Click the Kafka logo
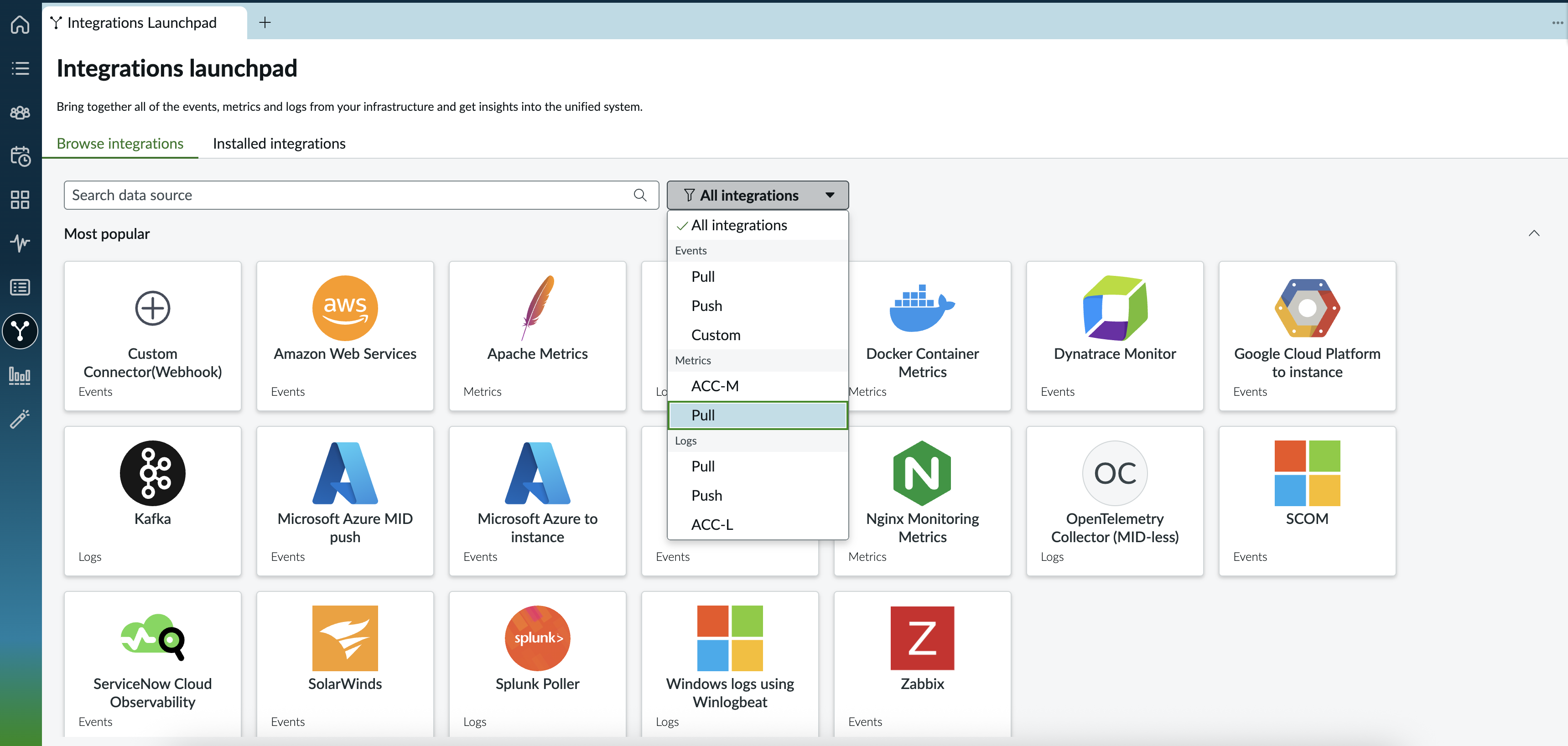This screenshot has width=1568, height=746. coord(153,473)
